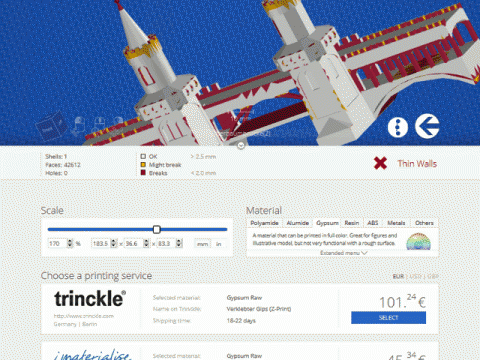Click the 183.5 dimension field
Image resolution: width=480 pixels, height=360 pixels.
[101, 244]
